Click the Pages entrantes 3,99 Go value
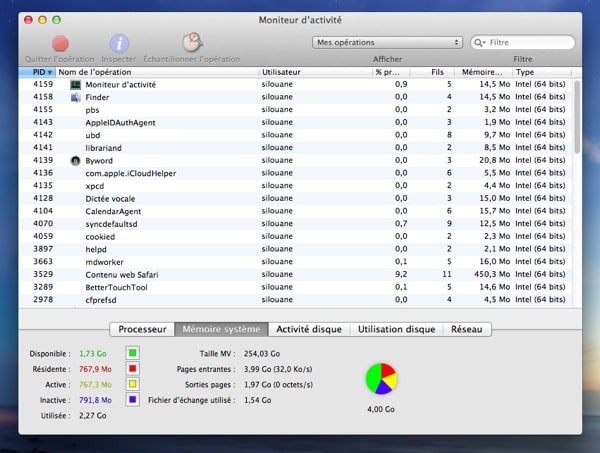The height and width of the screenshot is (453, 600). (278, 369)
